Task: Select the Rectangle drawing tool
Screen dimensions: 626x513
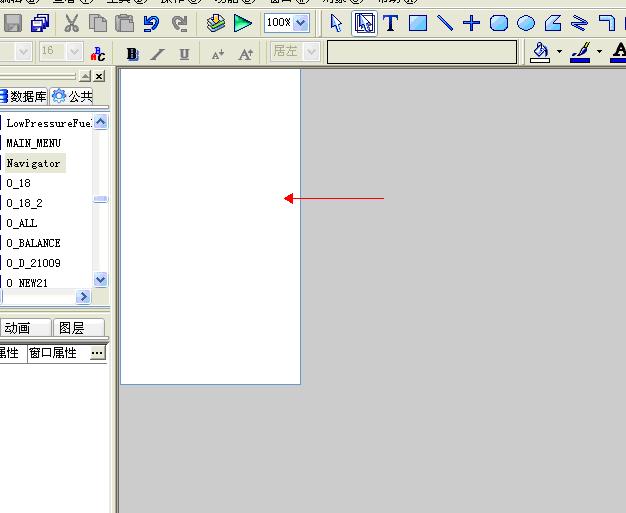Action: pos(418,23)
